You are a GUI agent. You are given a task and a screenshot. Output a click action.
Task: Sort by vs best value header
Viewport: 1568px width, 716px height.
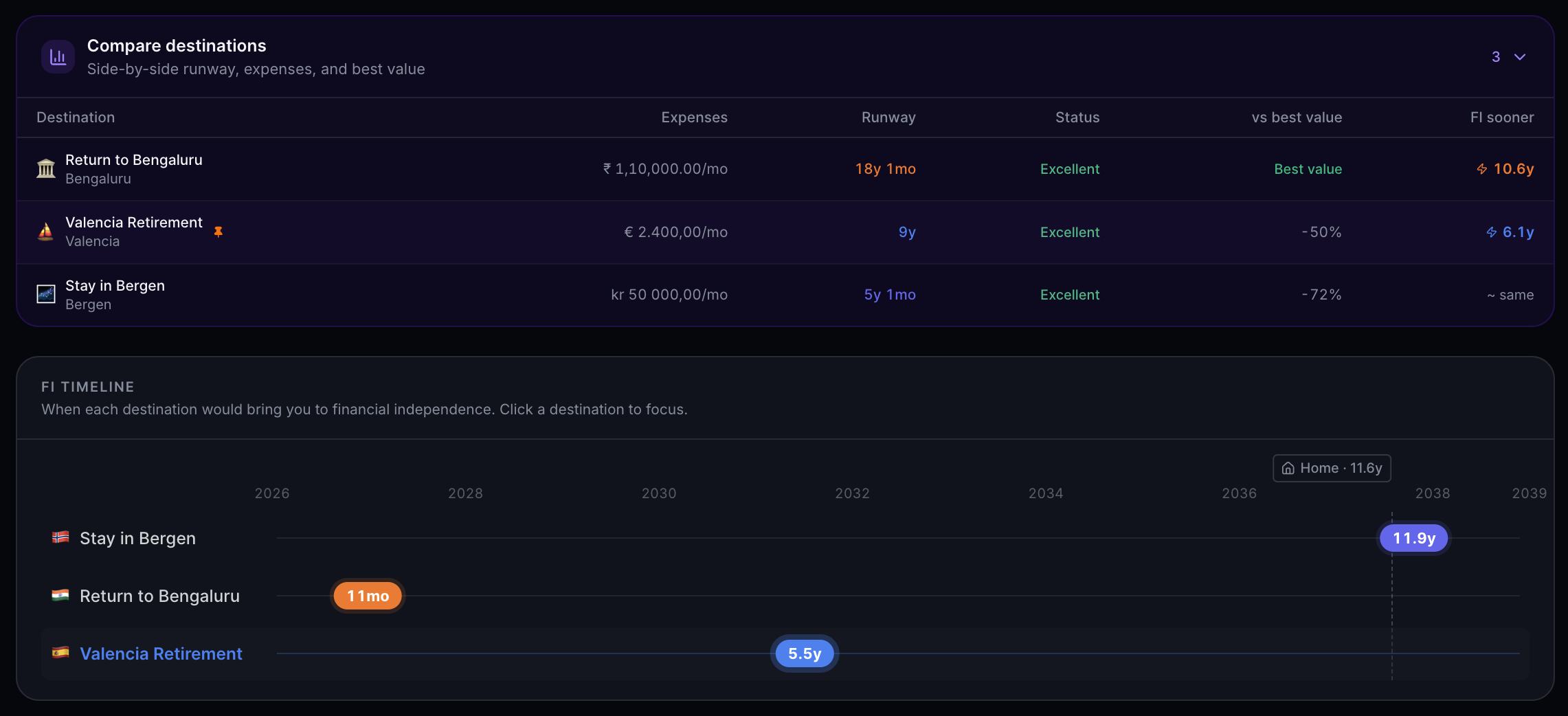point(1297,118)
